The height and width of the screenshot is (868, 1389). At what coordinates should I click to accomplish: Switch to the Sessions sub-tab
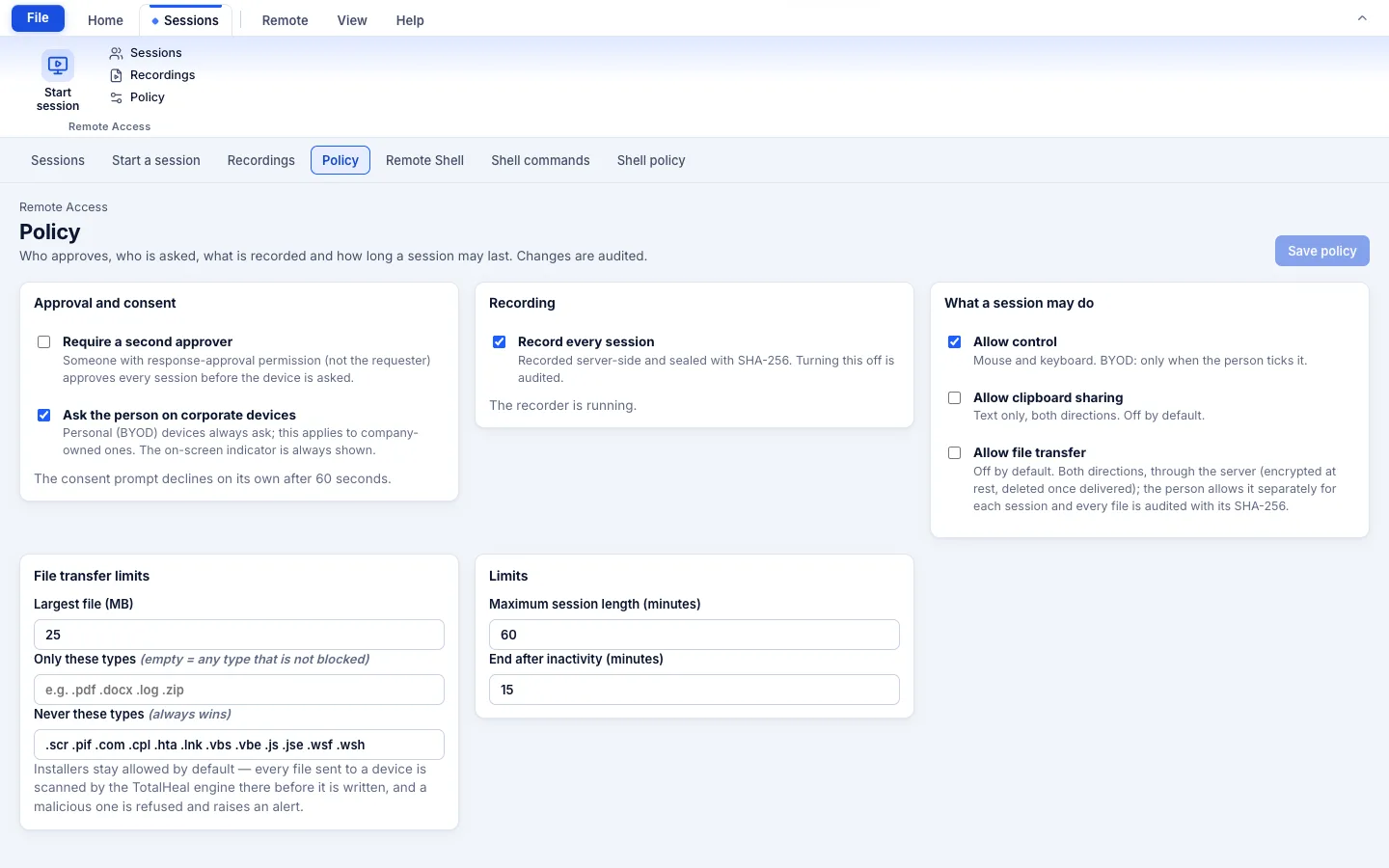coord(58,160)
